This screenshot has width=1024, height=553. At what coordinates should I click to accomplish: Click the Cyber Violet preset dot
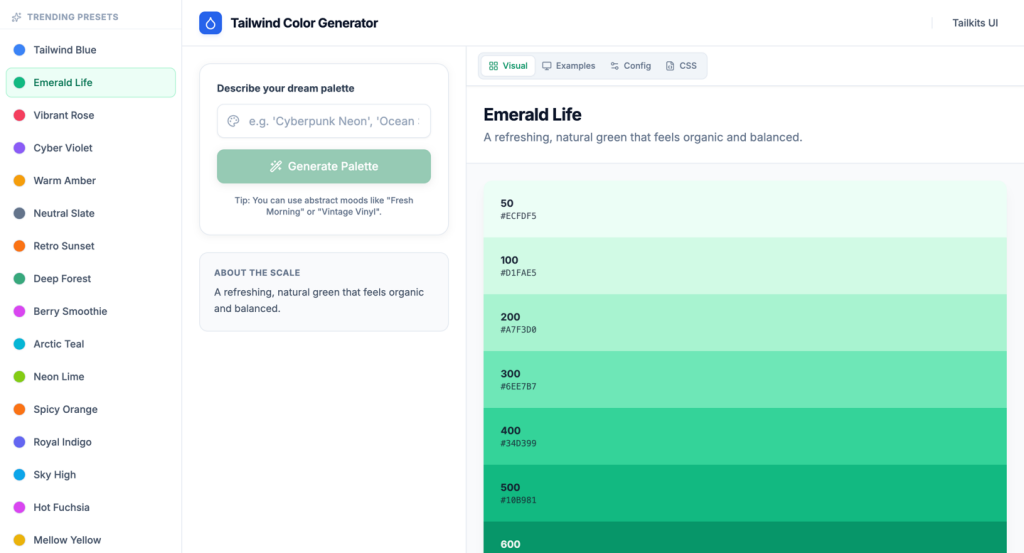tap(19, 148)
